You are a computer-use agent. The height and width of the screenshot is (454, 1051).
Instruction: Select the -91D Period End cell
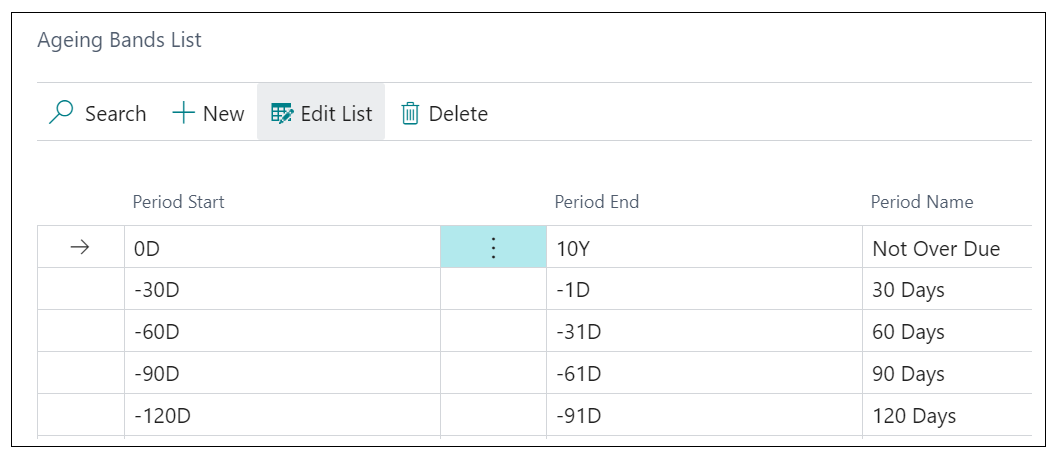tap(704, 416)
